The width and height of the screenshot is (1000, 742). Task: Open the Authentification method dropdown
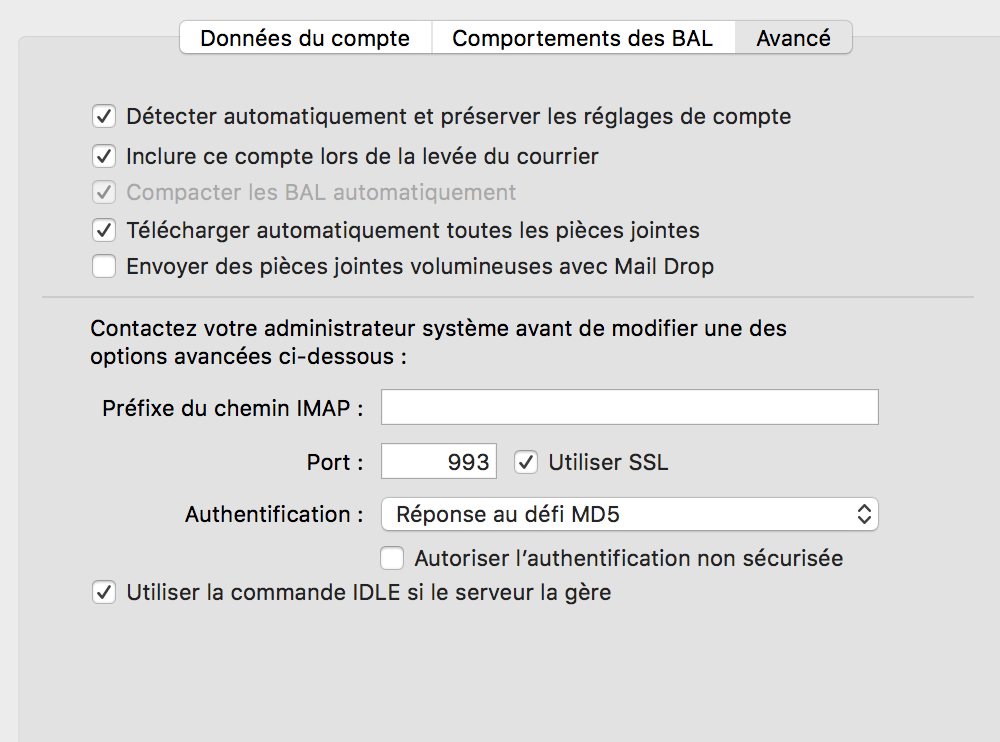pos(628,515)
